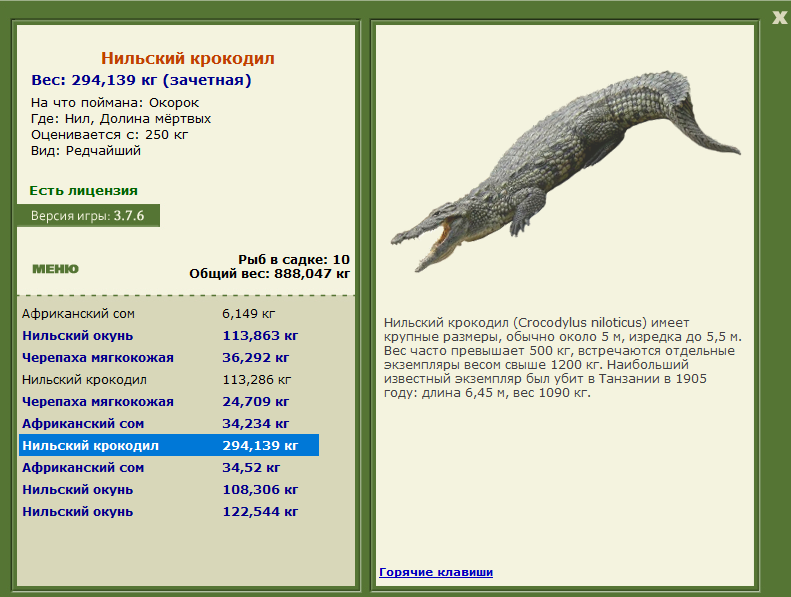
Task: Select Черепаха мягкокожая 36,292 кг row
Action: pyautogui.click(x=169, y=358)
